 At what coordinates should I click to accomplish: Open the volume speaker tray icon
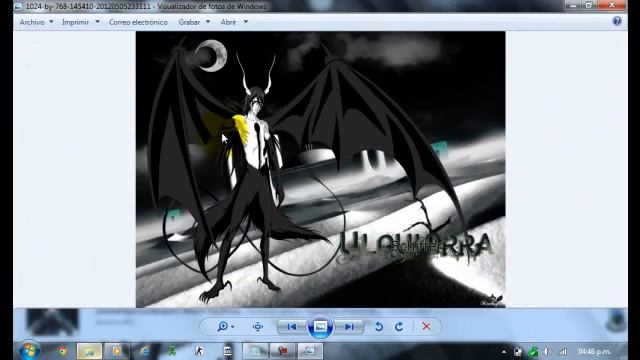[547, 351]
